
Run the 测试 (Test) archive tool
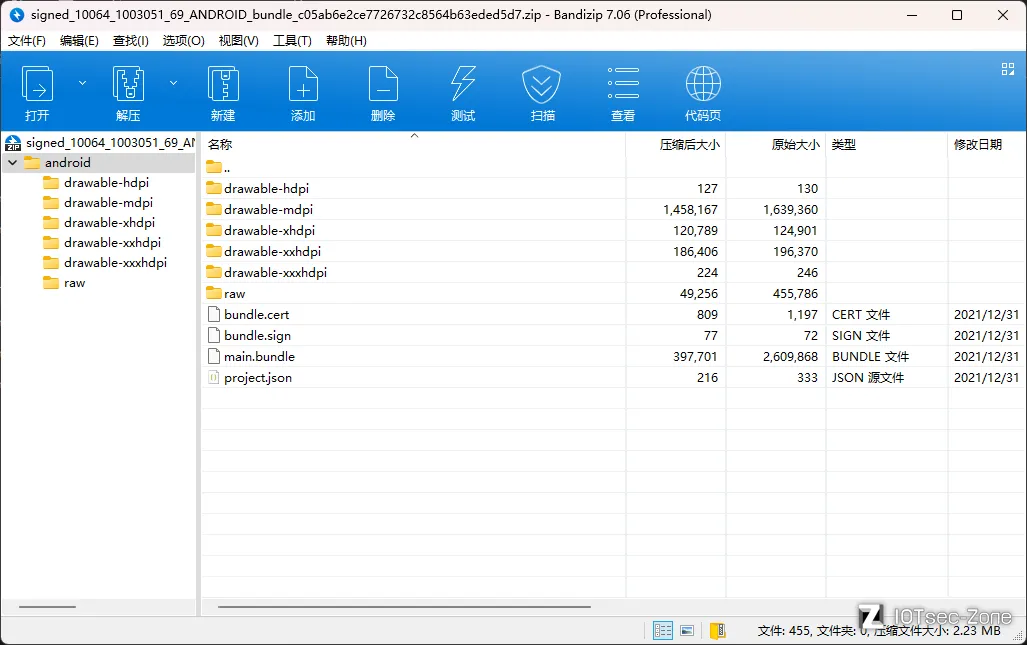463,84
